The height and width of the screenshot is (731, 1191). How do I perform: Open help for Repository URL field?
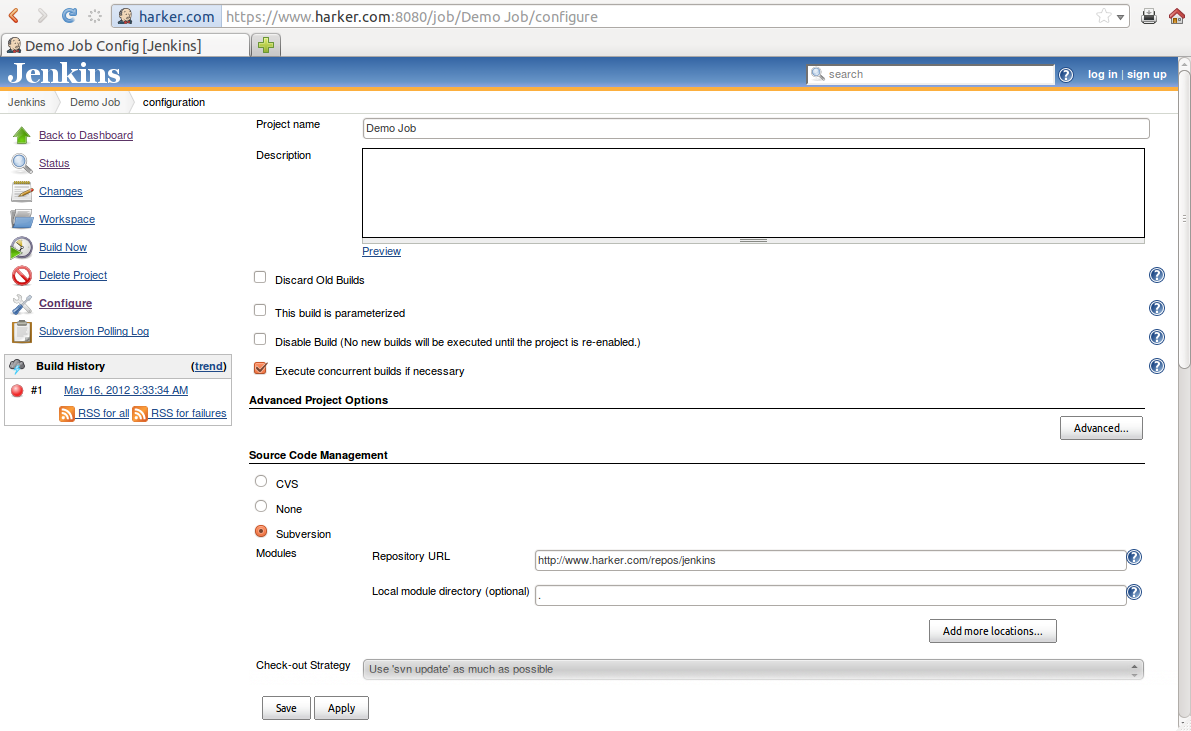(1134, 557)
